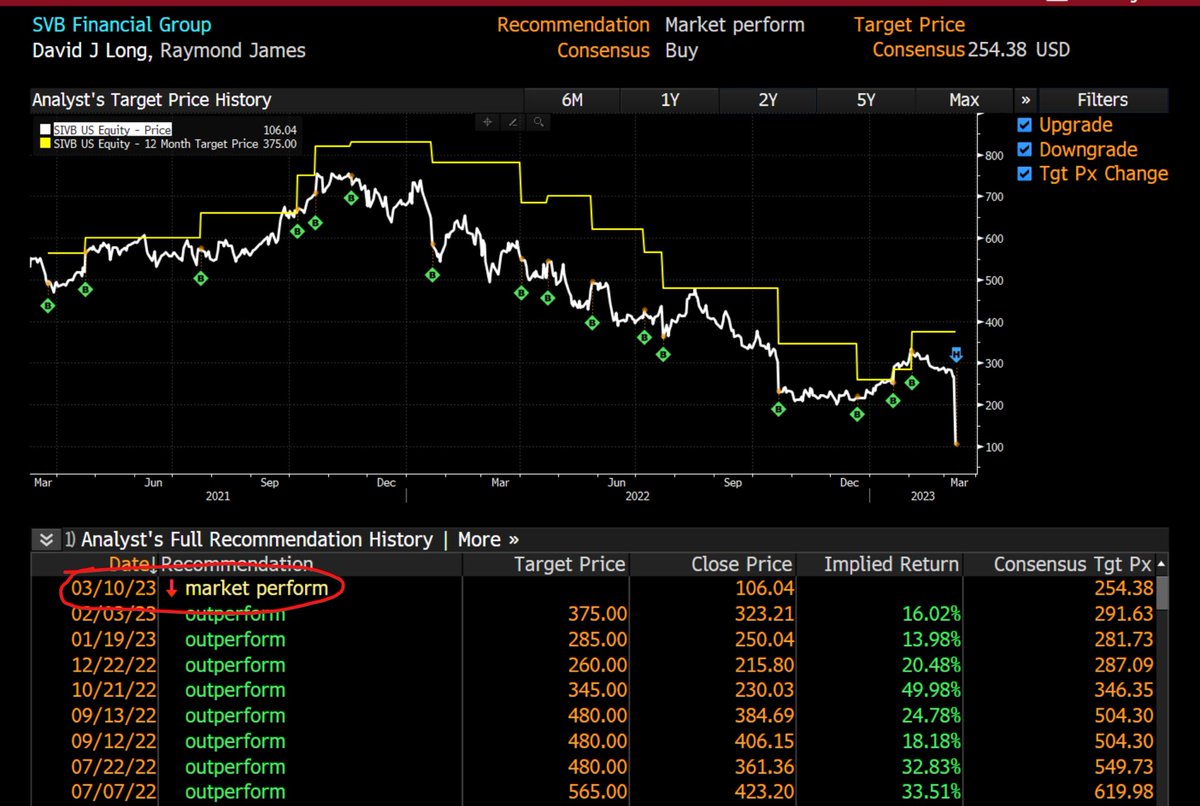
Task: Click close price 323.21
Action: pyautogui.click(x=763, y=613)
